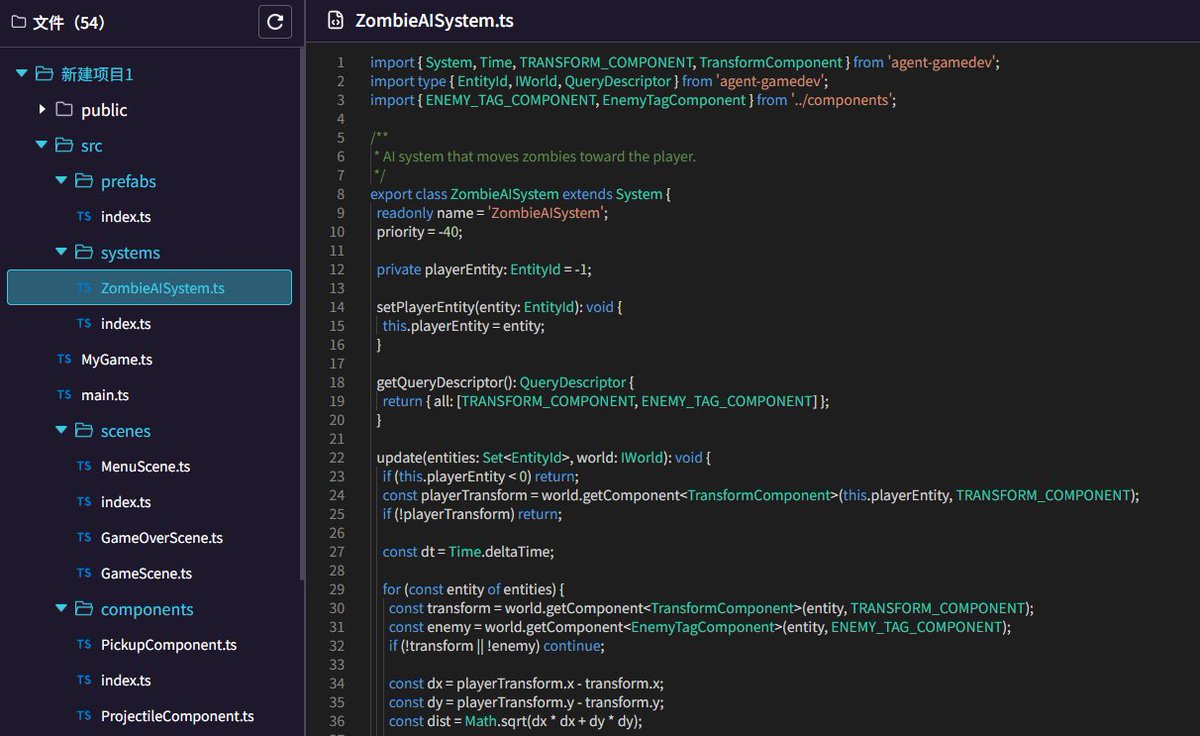Collapse the prefabs folder arrow
This screenshot has width=1200, height=736.
(x=61, y=181)
